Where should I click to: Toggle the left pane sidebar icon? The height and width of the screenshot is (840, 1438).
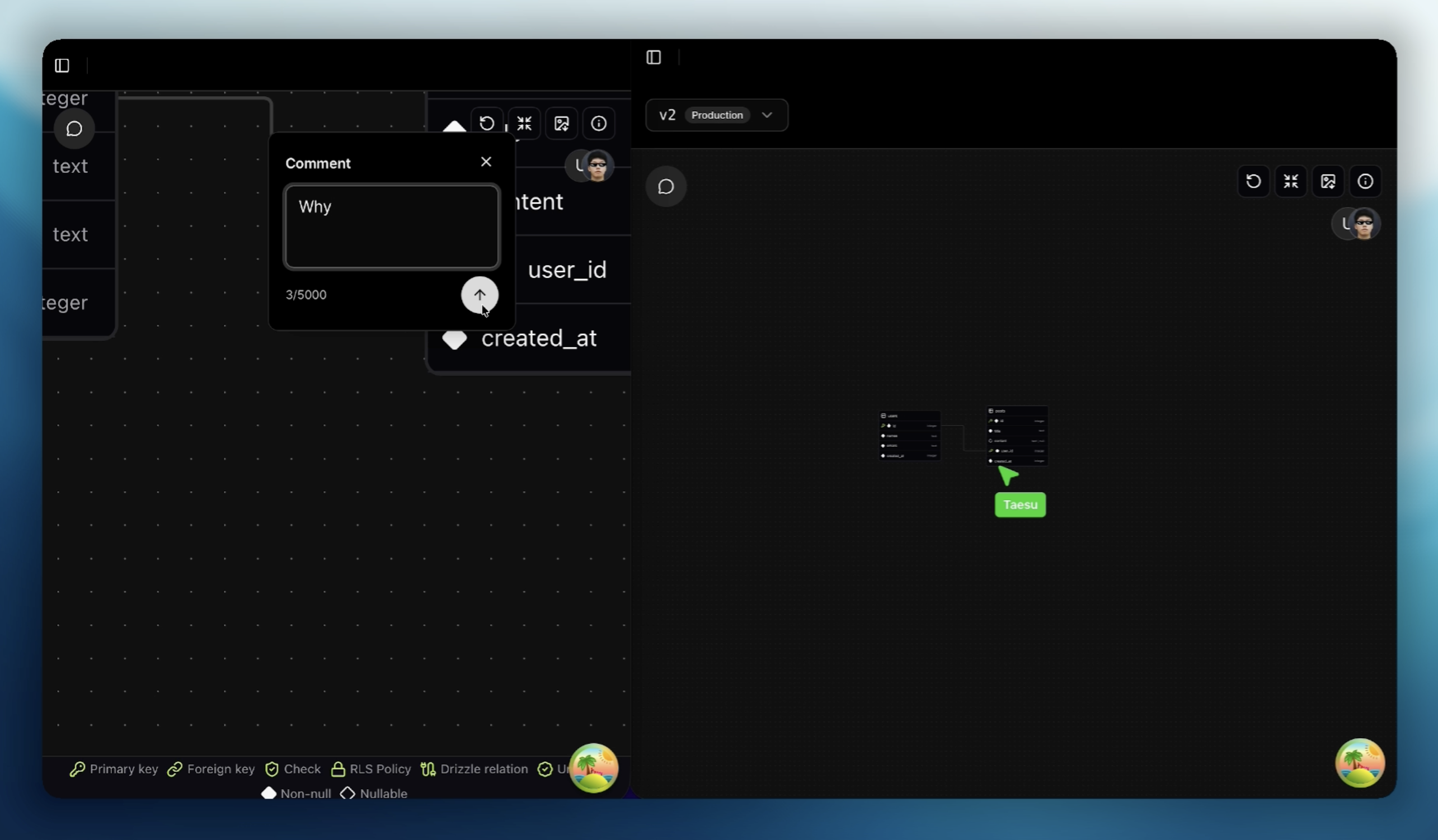62,65
